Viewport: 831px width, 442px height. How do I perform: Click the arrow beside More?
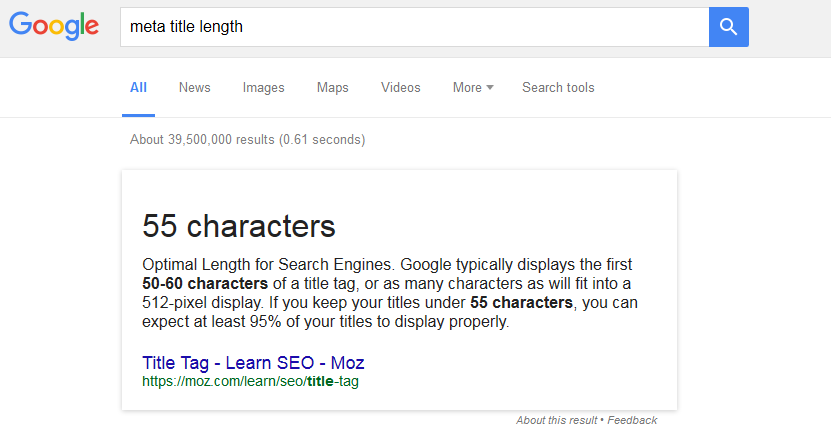point(490,87)
